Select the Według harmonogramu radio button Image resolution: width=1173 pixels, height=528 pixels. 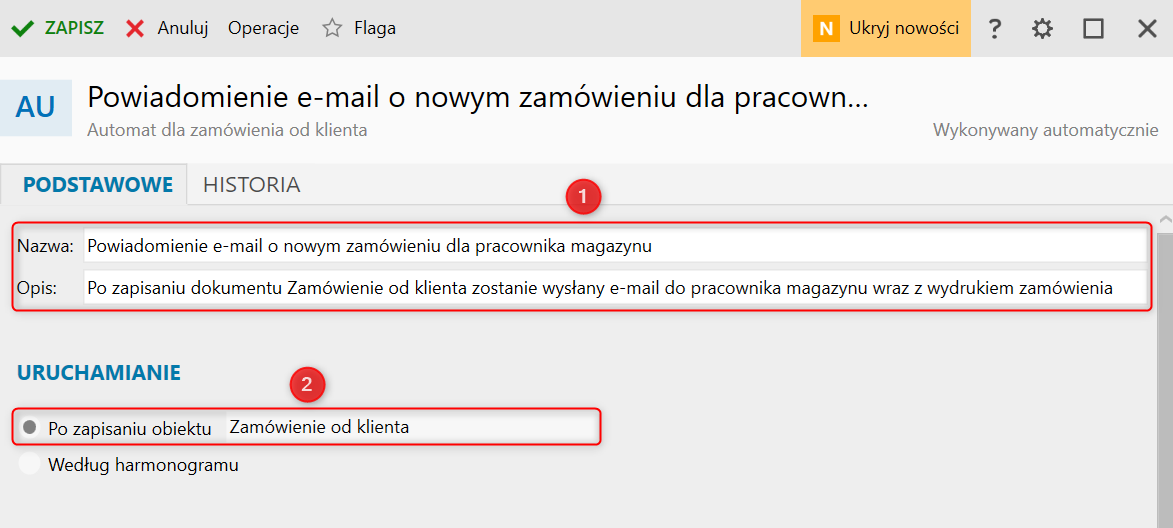pyautogui.click(x=30, y=464)
